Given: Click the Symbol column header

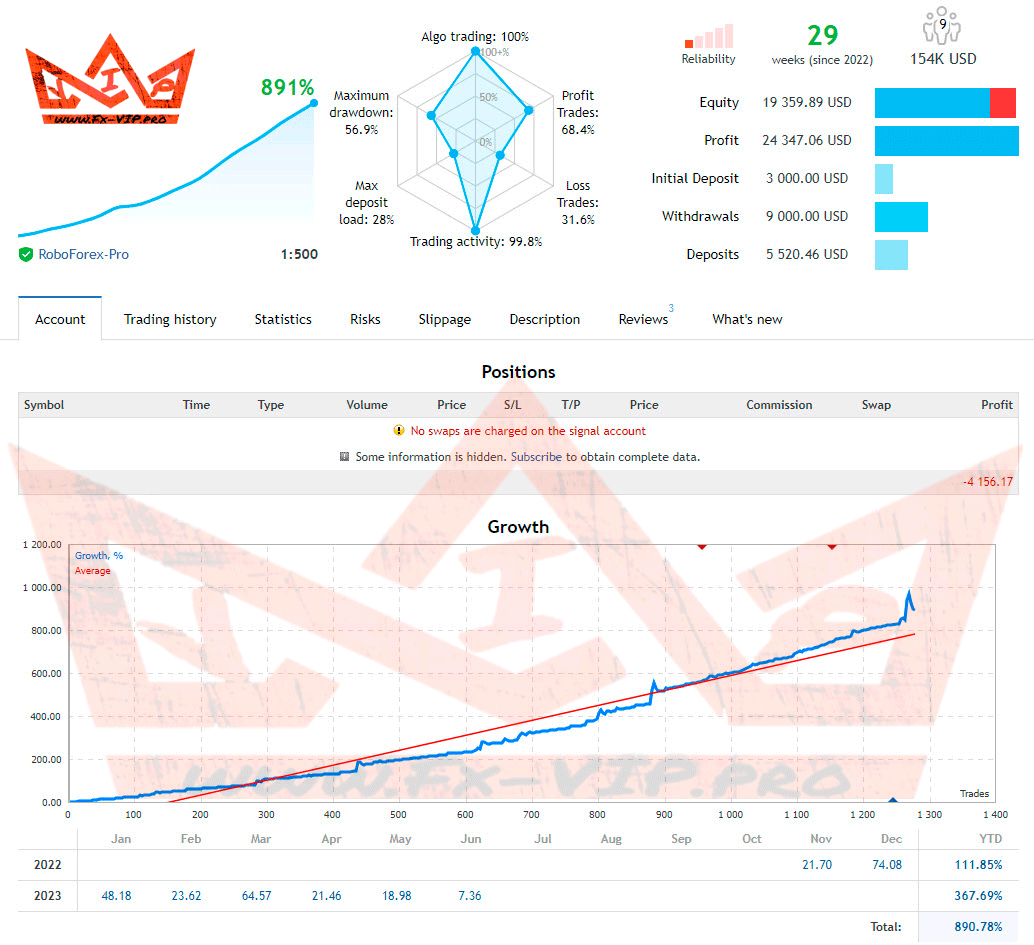Looking at the screenshot, I should (44, 405).
